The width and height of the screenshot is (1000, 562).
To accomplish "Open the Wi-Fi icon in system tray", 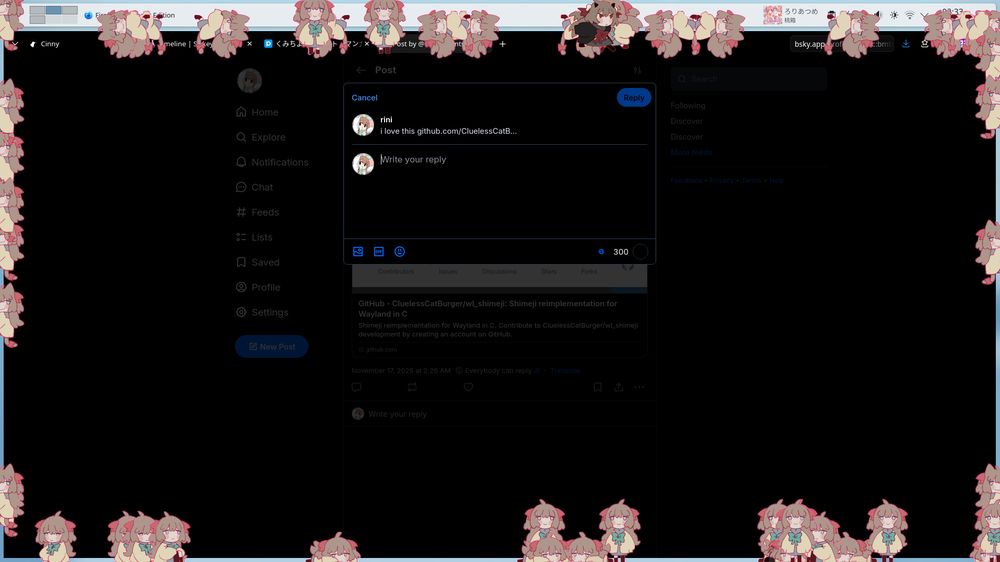I will (909, 15).
